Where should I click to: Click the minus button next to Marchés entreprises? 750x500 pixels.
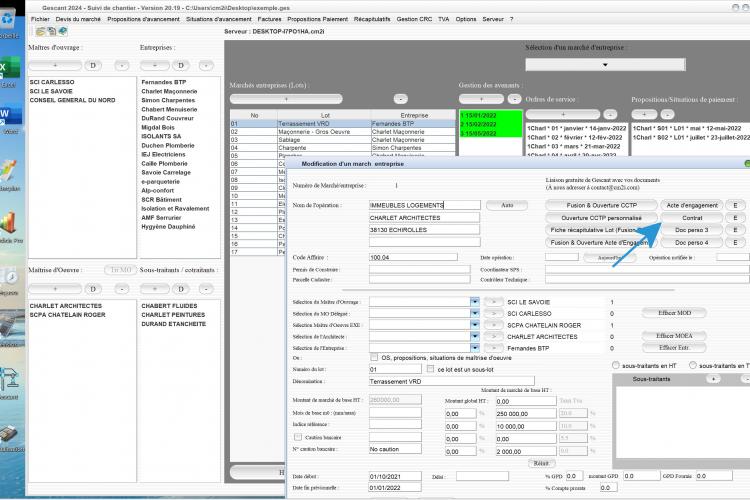(x=400, y=99)
